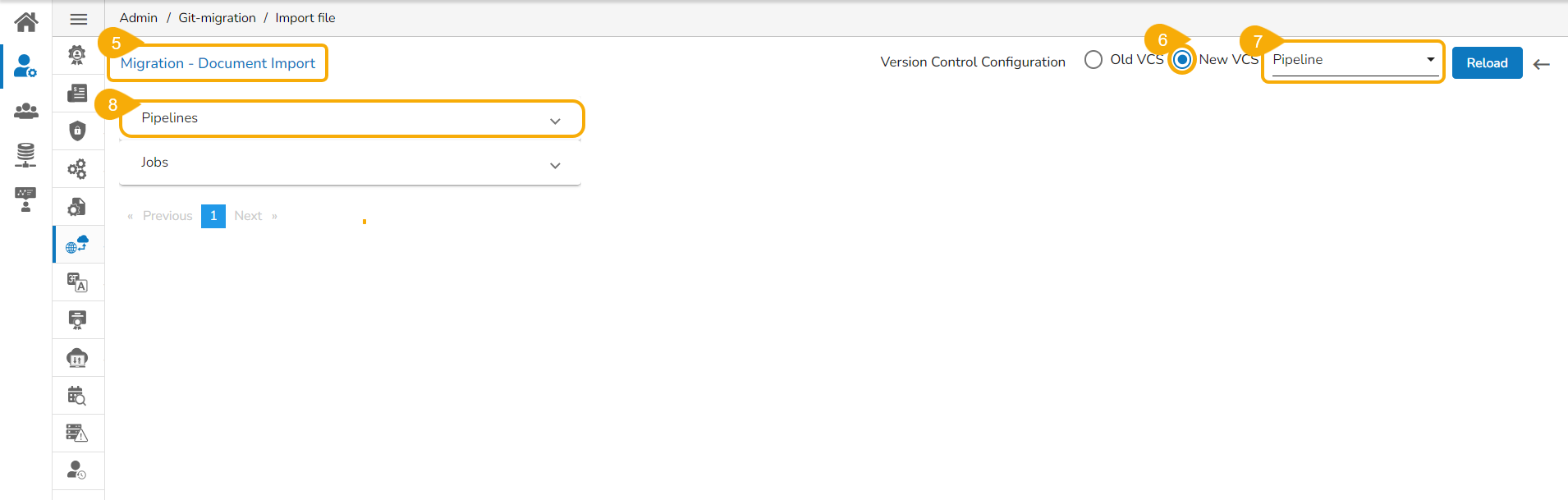Click the double gears configuration icon
Viewport: 1568px width, 500px height.
[x=77, y=169]
